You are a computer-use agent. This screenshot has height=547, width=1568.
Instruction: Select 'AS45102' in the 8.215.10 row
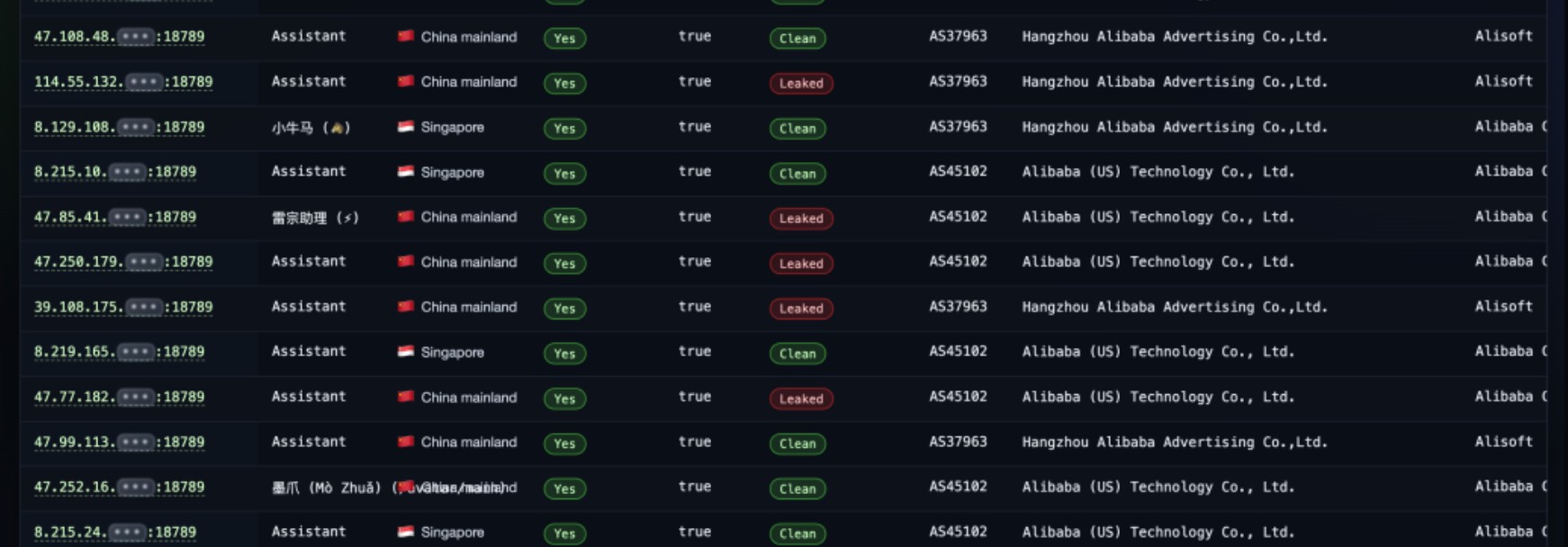(958, 171)
